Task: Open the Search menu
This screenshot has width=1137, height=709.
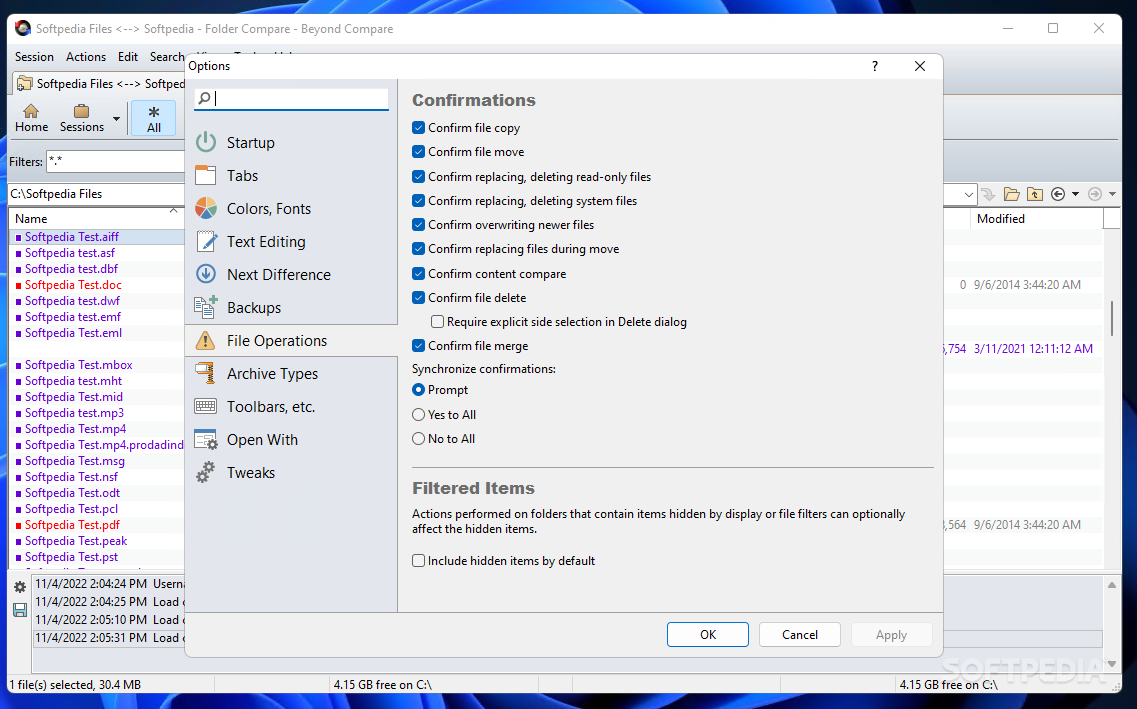Action: (167, 57)
